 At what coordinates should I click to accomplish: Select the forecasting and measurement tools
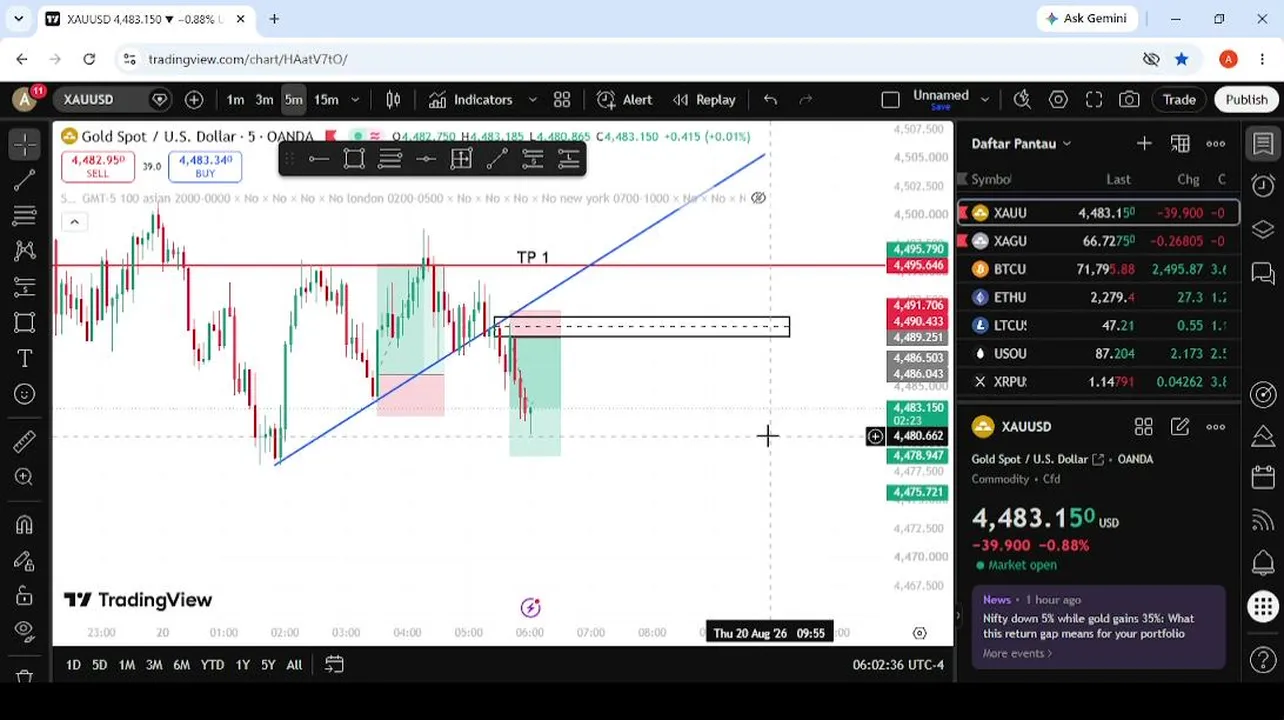point(25,287)
